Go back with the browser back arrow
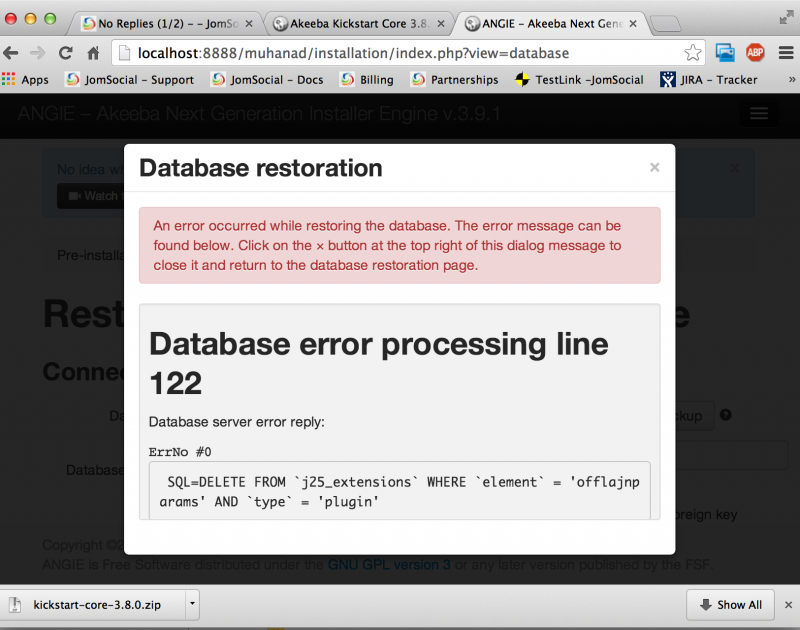This screenshot has width=800, height=630. (x=11, y=53)
